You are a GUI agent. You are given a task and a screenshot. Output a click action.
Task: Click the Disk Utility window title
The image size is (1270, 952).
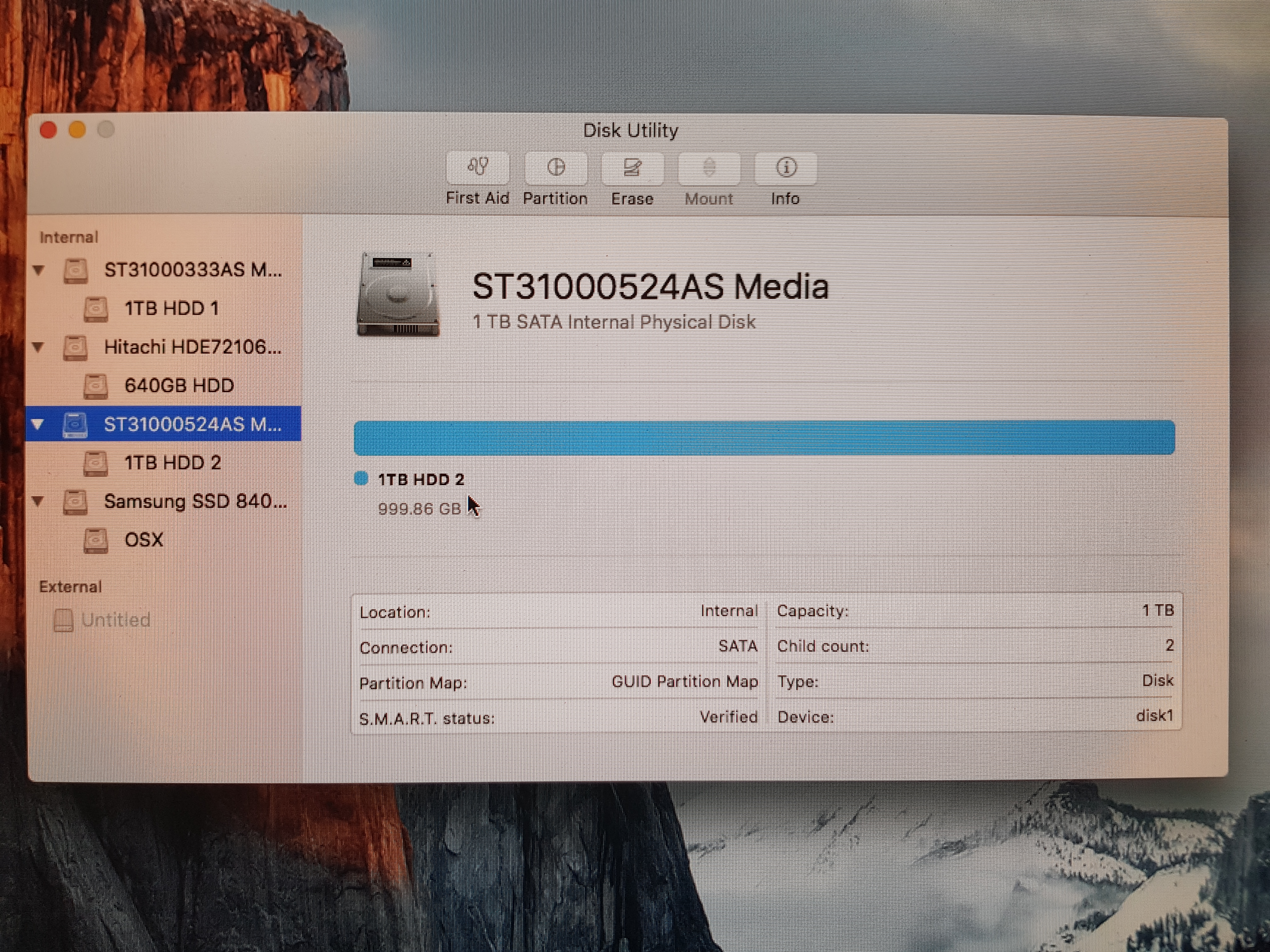[630, 131]
